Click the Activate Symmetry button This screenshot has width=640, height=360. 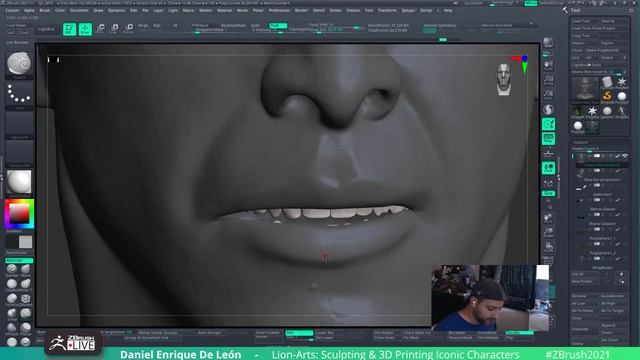point(439,25)
